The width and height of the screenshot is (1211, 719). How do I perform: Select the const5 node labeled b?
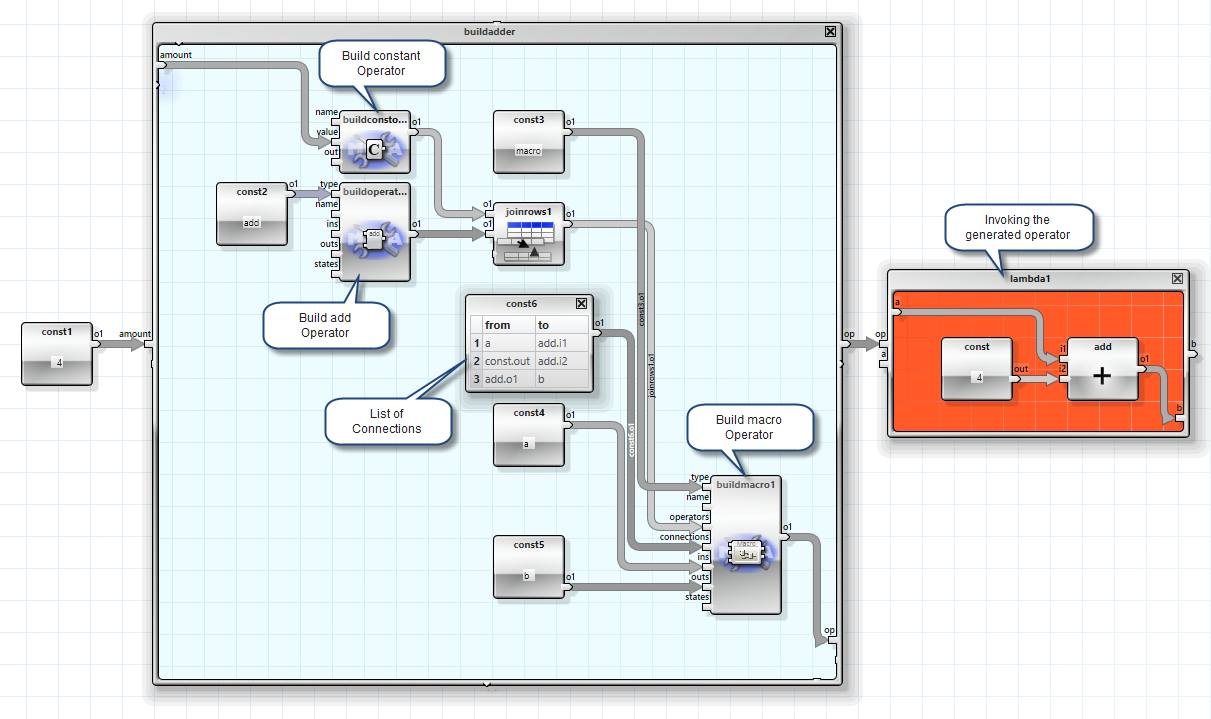528,567
